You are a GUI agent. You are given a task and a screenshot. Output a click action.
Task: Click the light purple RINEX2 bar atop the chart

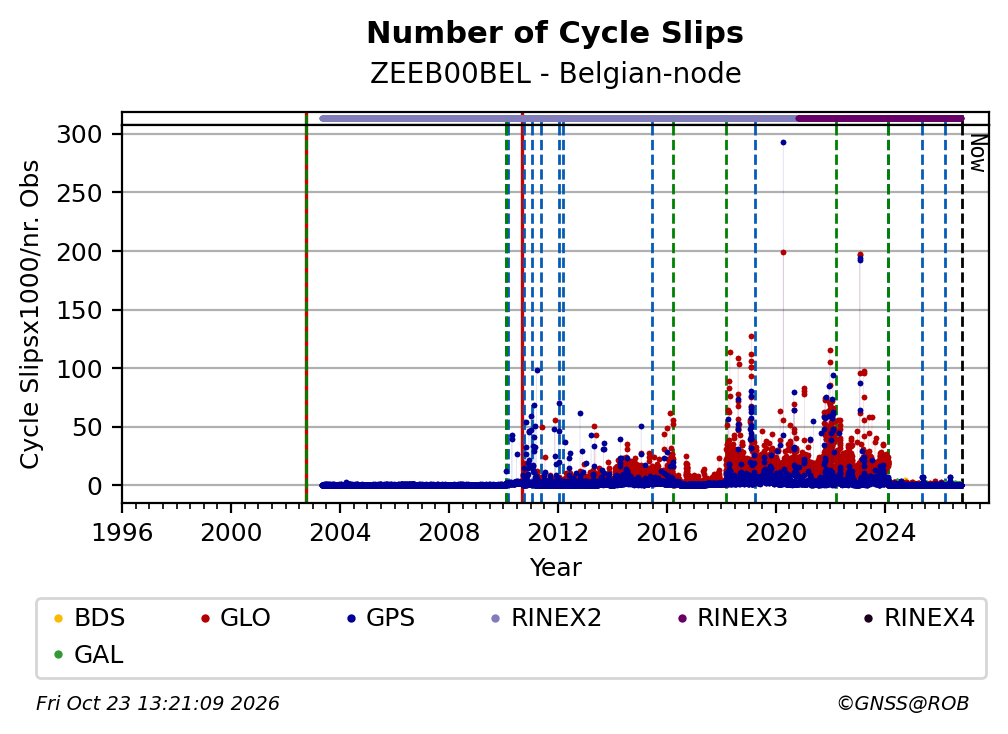558,118
